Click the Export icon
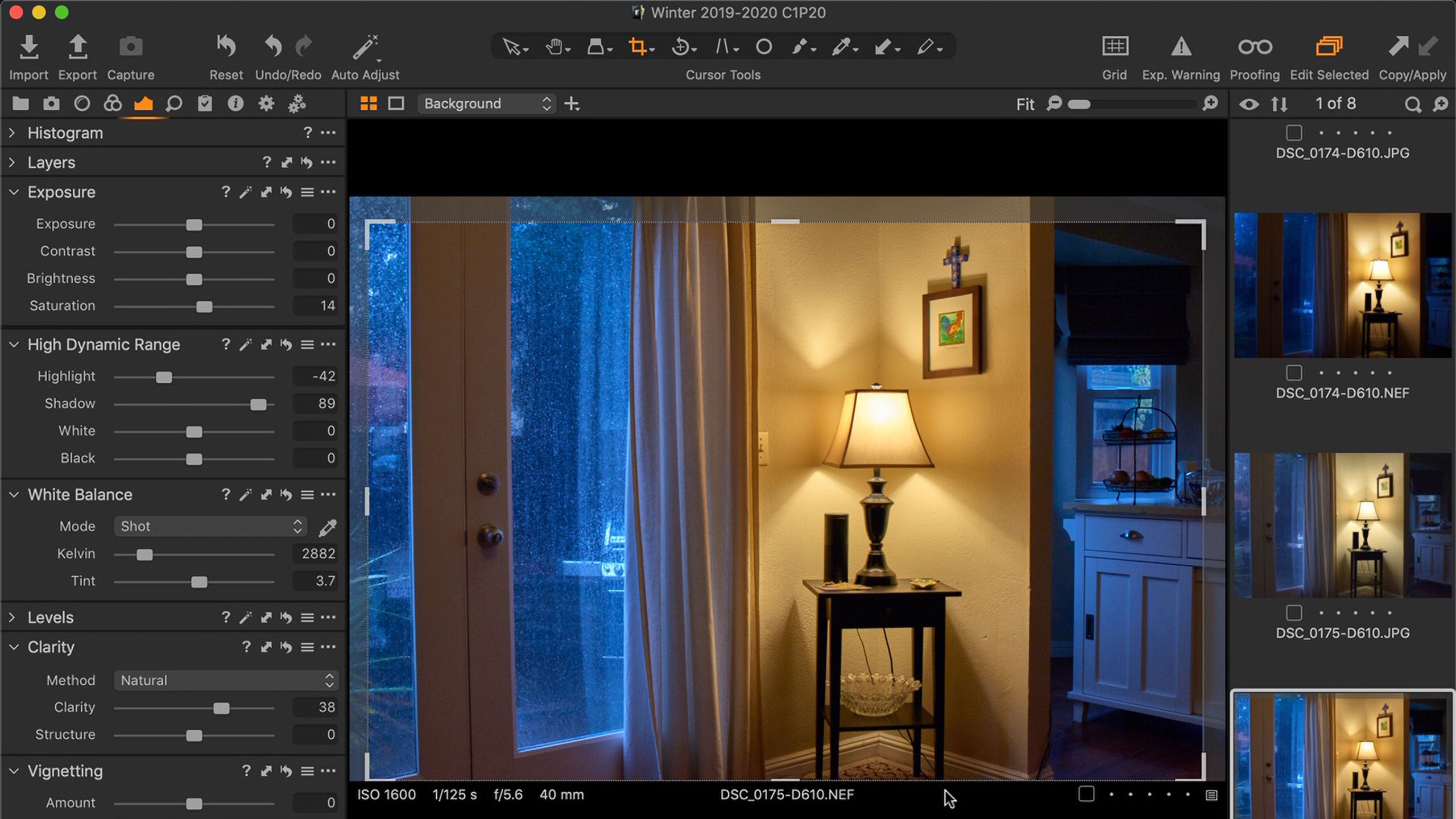Screen dimensions: 1456x819 click(77, 48)
